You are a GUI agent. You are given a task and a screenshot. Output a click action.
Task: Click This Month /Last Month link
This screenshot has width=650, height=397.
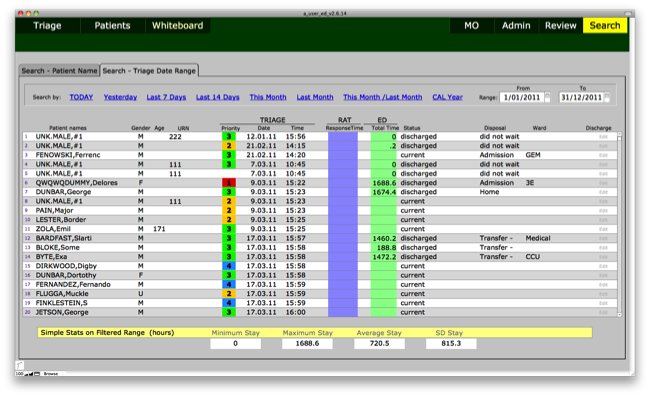pyautogui.click(x=383, y=97)
